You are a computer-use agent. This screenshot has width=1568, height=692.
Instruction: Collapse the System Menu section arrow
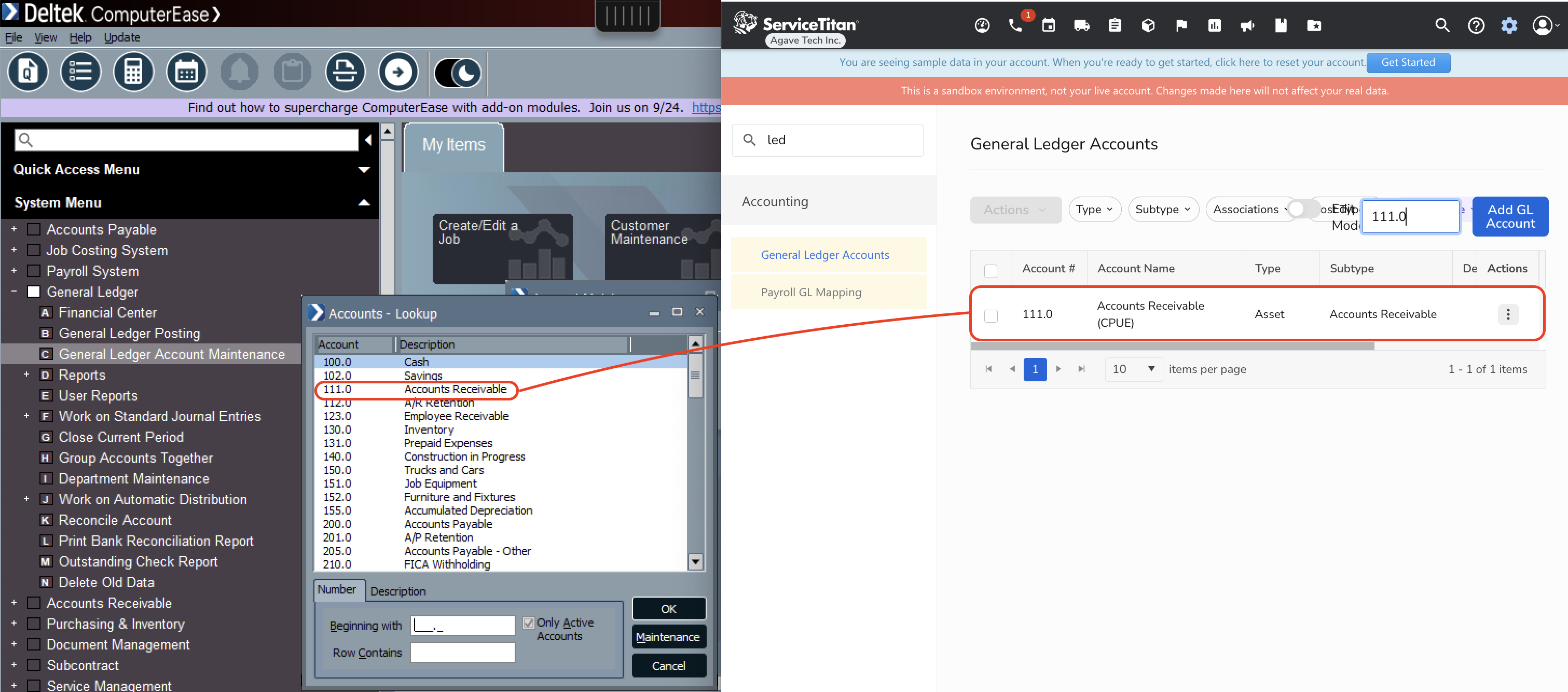point(364,203)
